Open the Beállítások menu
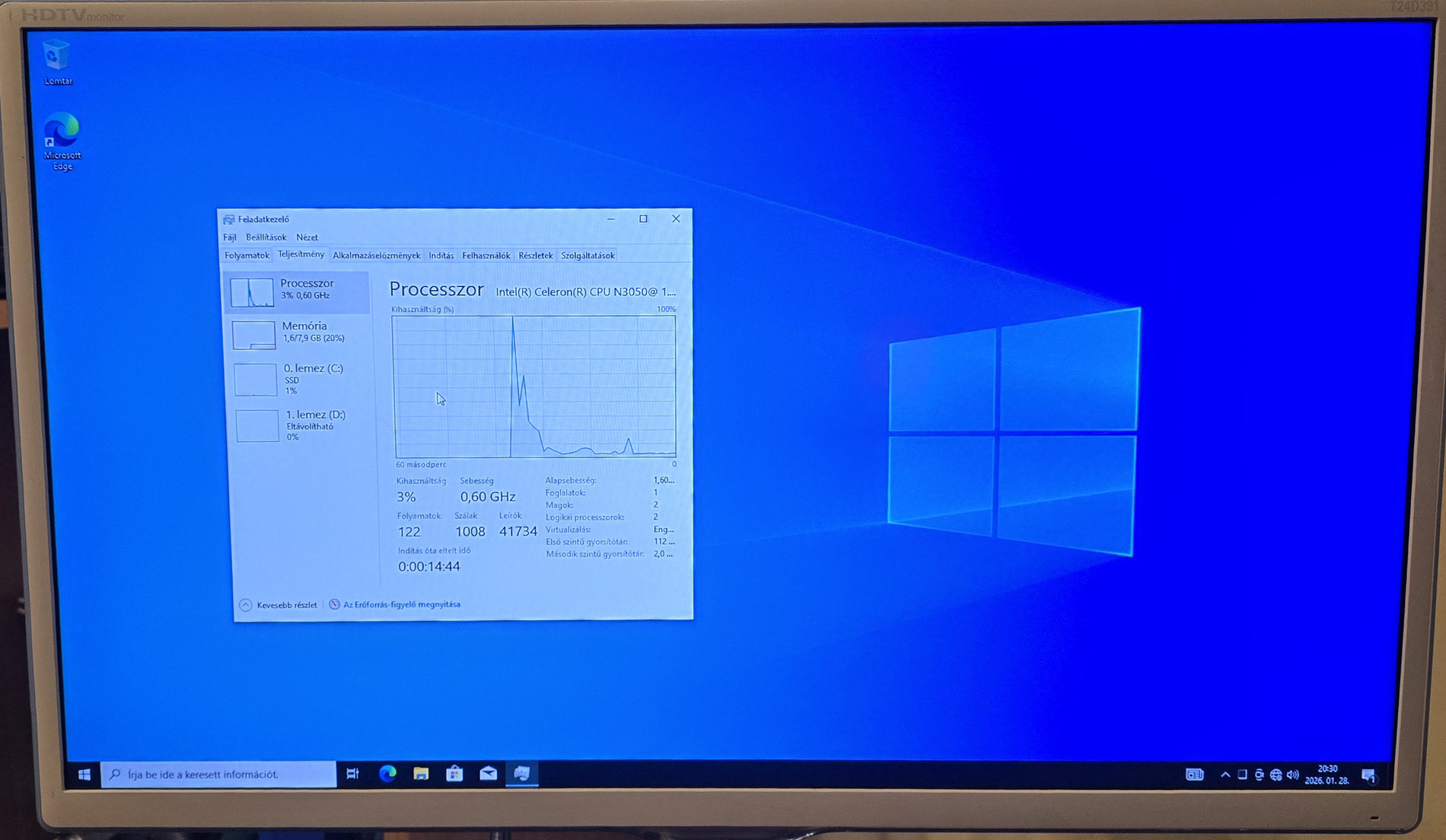1446x840 pixels. tap(266, 237)
